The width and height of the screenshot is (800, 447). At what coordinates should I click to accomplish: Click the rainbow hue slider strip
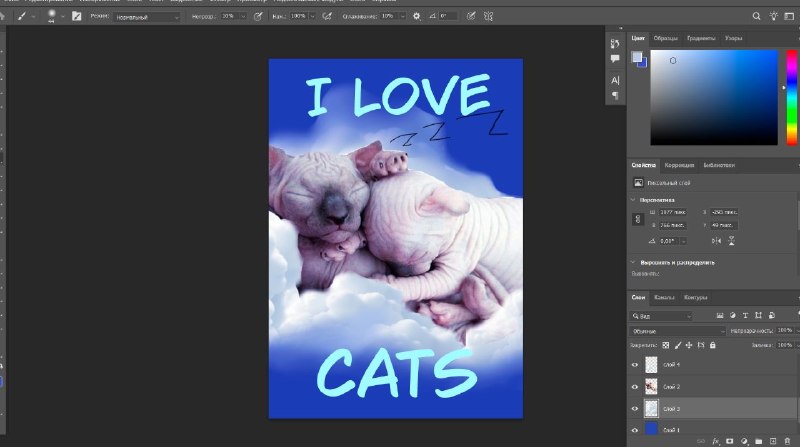point(791,97)
